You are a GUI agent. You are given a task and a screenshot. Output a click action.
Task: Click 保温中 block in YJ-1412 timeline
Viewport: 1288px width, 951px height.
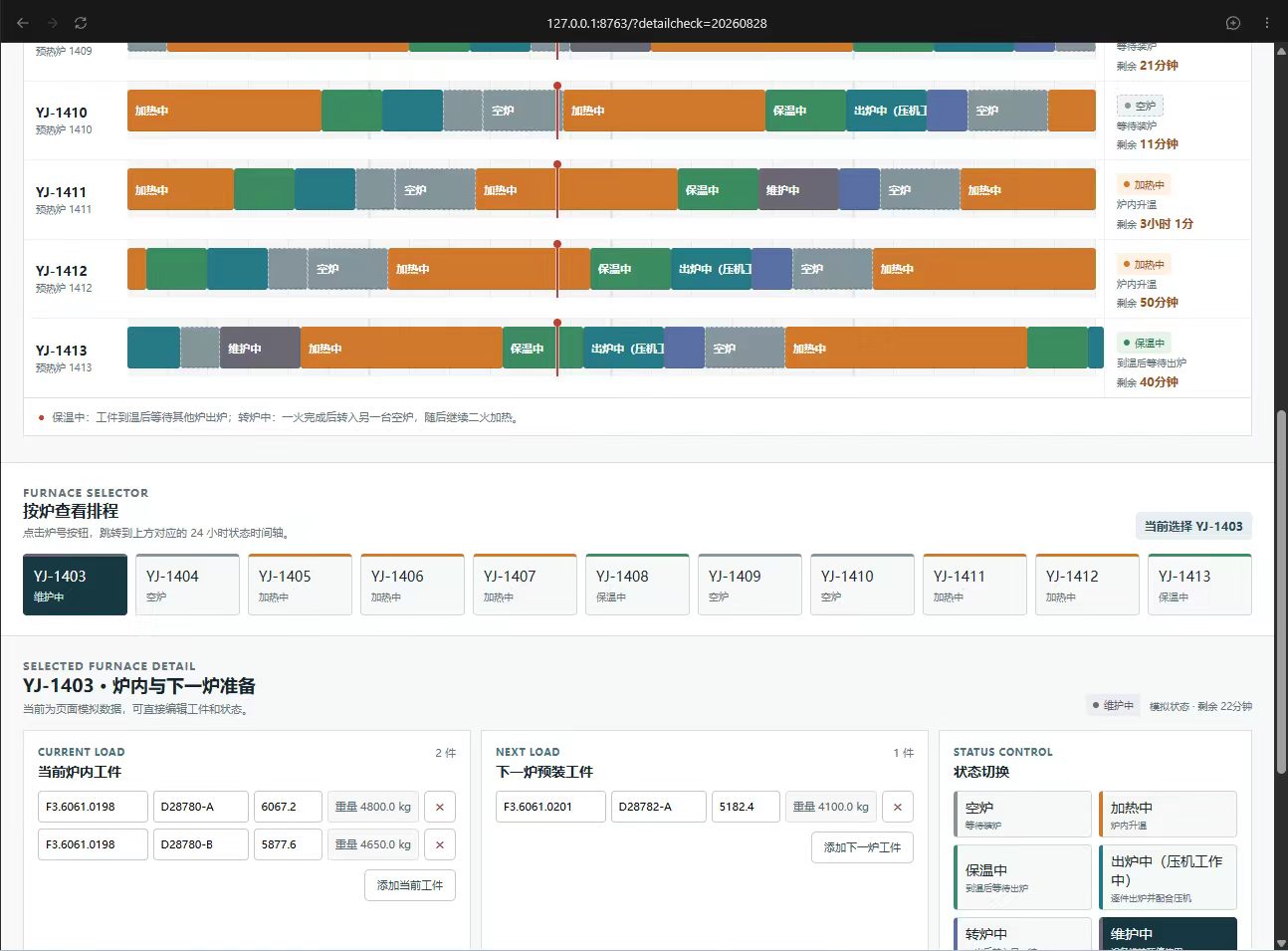point(630,269)
